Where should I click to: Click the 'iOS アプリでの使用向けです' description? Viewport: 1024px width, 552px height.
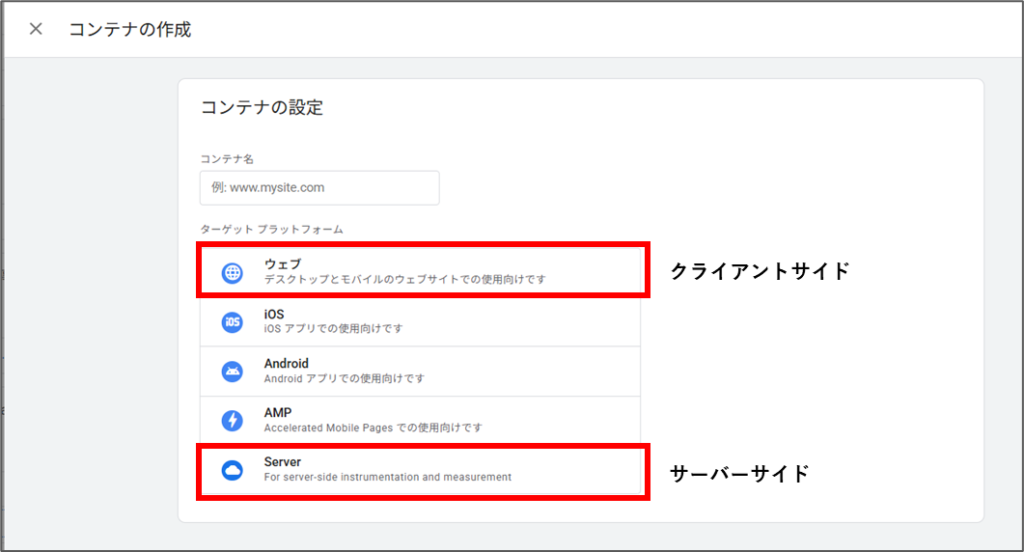pyautogui.click(x=333, y=329)
